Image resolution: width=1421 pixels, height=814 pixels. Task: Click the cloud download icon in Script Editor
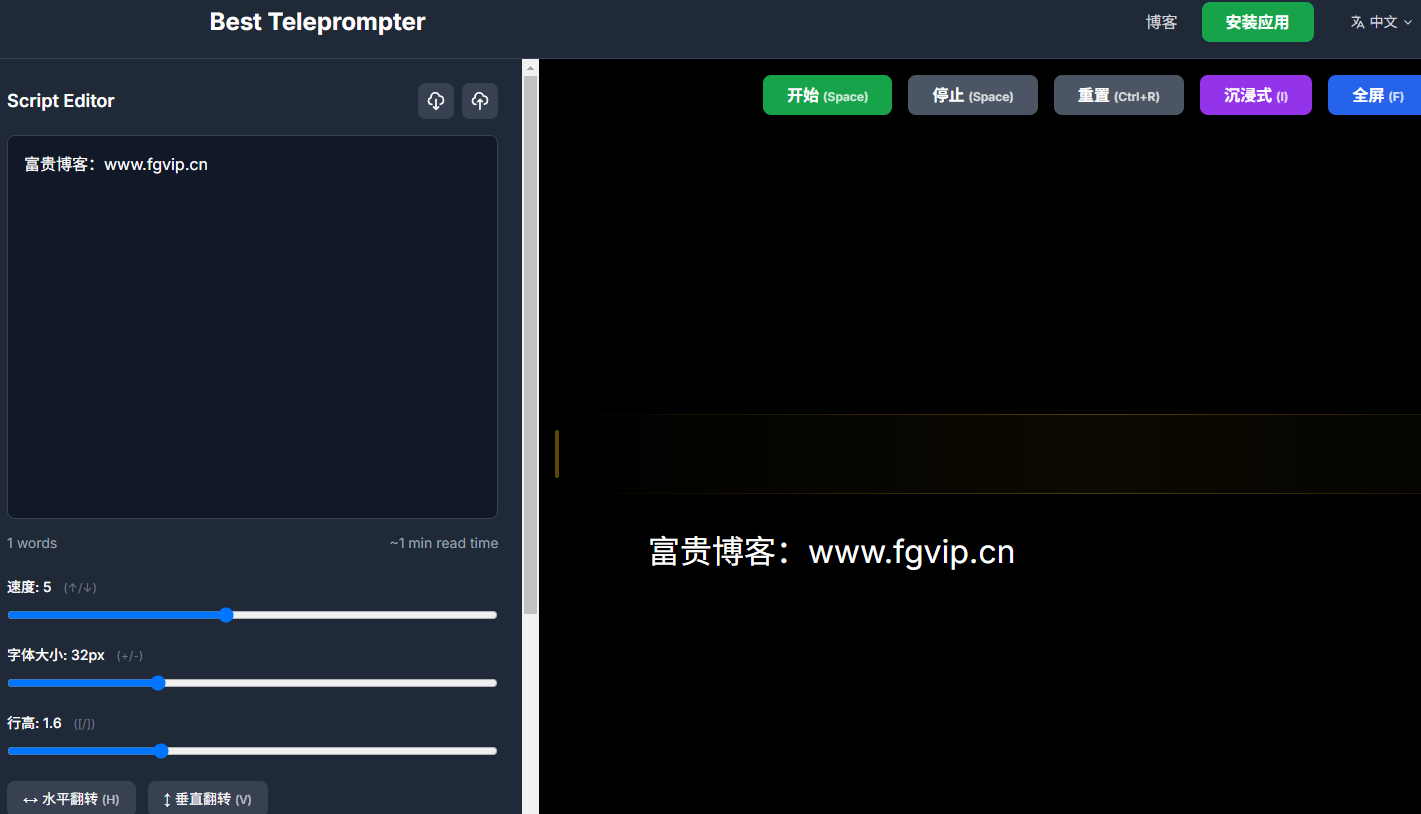click(436, 101)
